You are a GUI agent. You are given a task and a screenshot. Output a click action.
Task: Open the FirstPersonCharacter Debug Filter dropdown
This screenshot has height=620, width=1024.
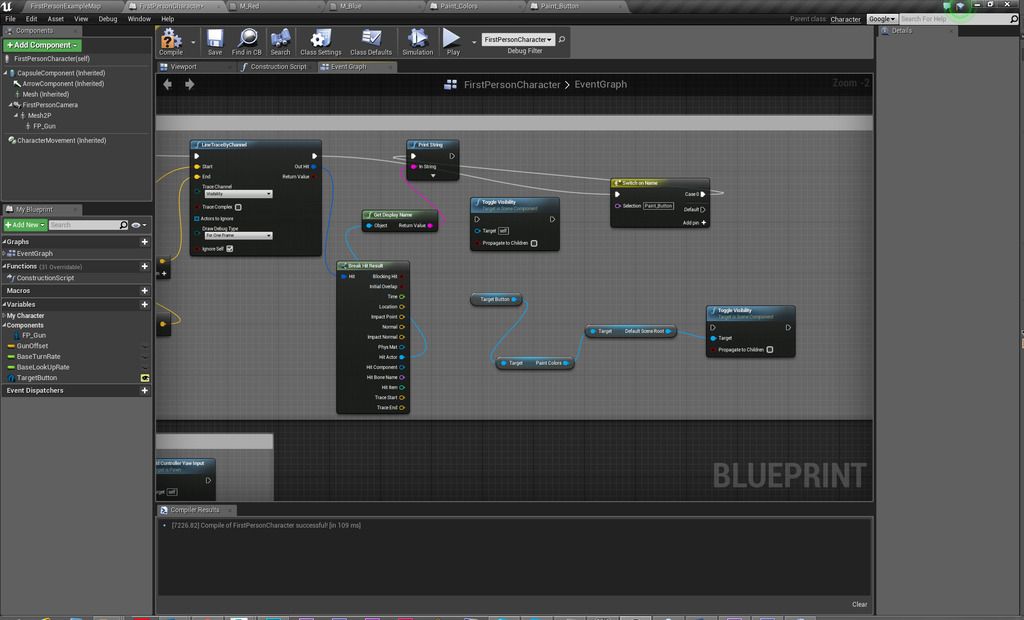[x=518, y=40]
